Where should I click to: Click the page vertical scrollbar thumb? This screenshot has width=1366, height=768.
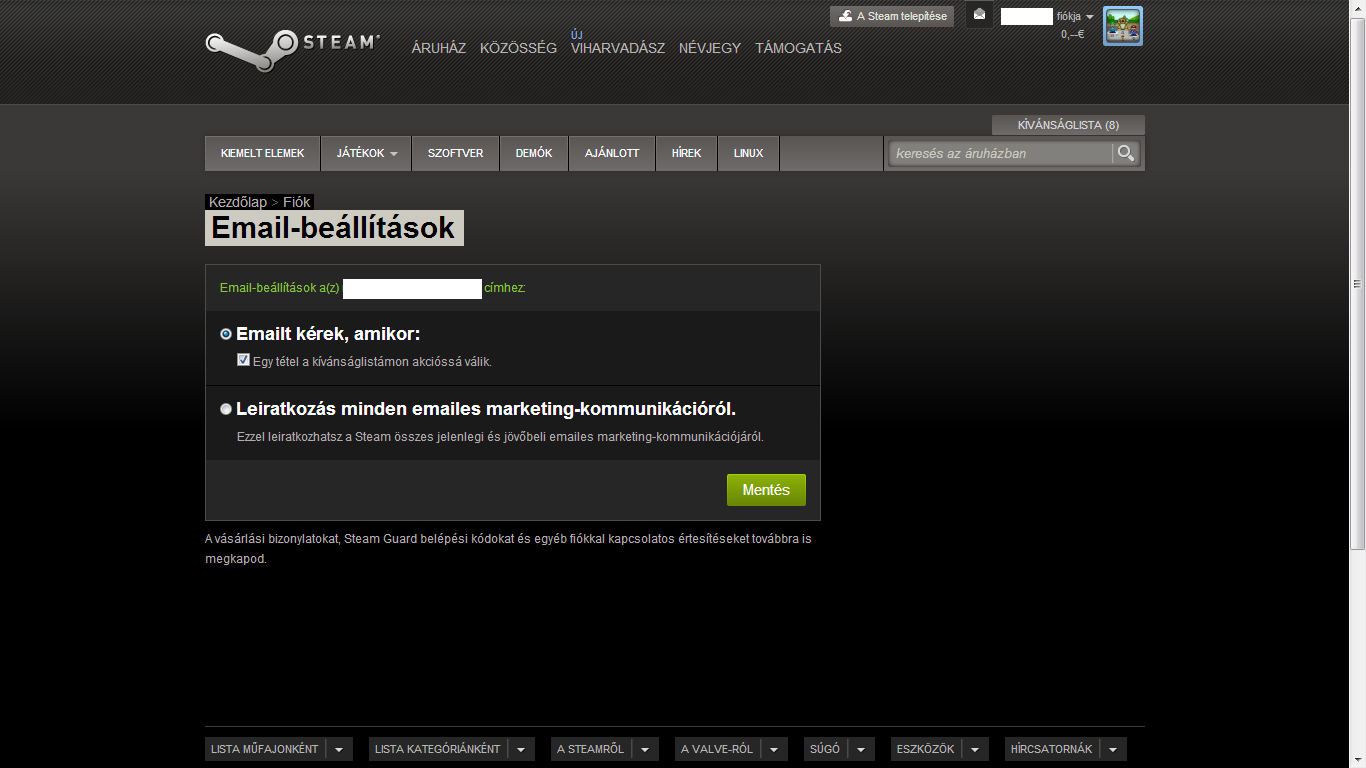1357,283
